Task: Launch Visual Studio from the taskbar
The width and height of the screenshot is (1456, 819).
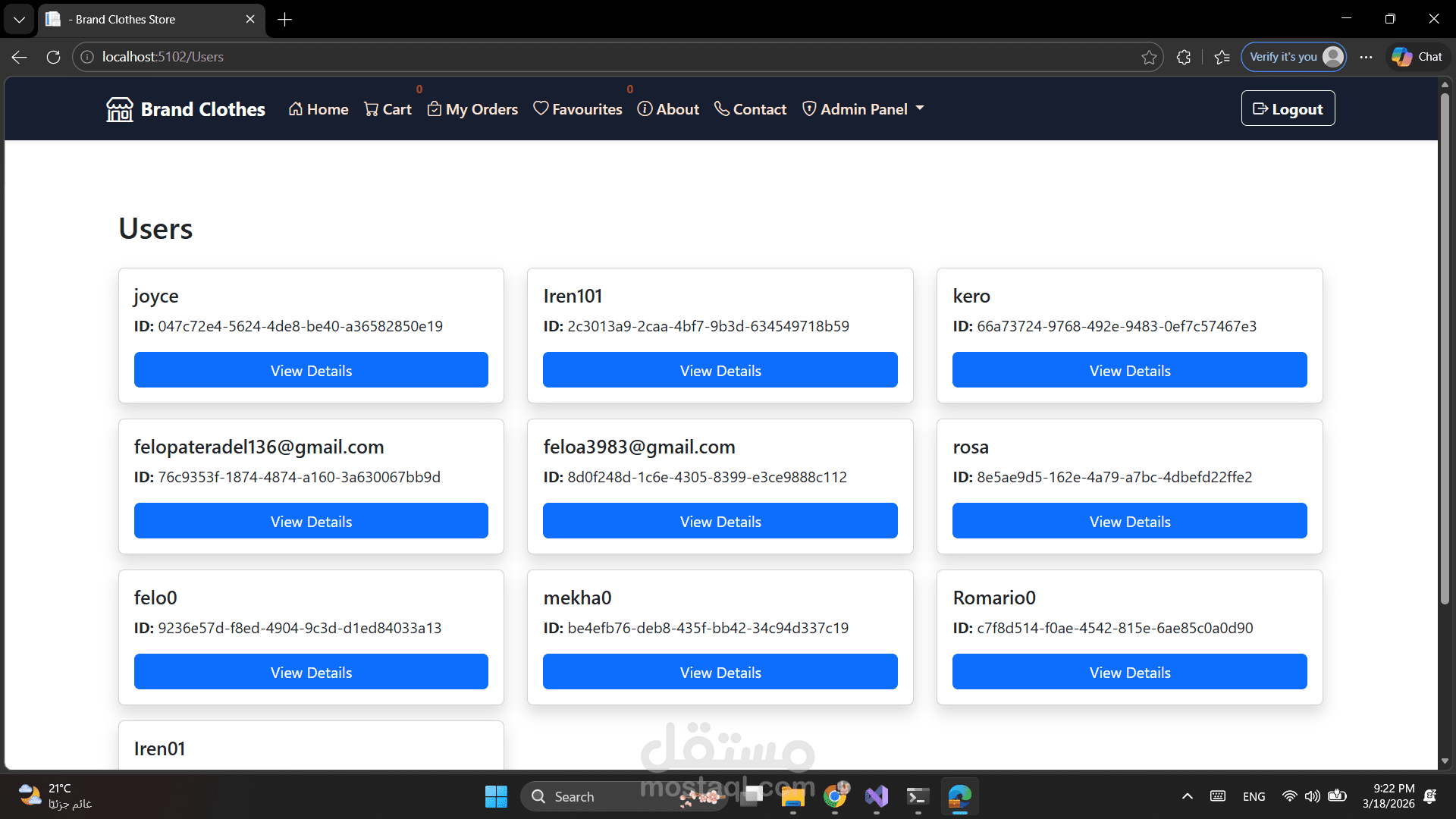Action: [x=876, y=796]
